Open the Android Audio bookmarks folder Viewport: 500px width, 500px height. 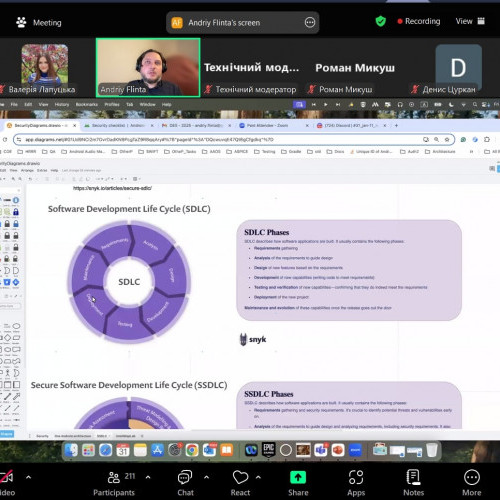point(83,151)
